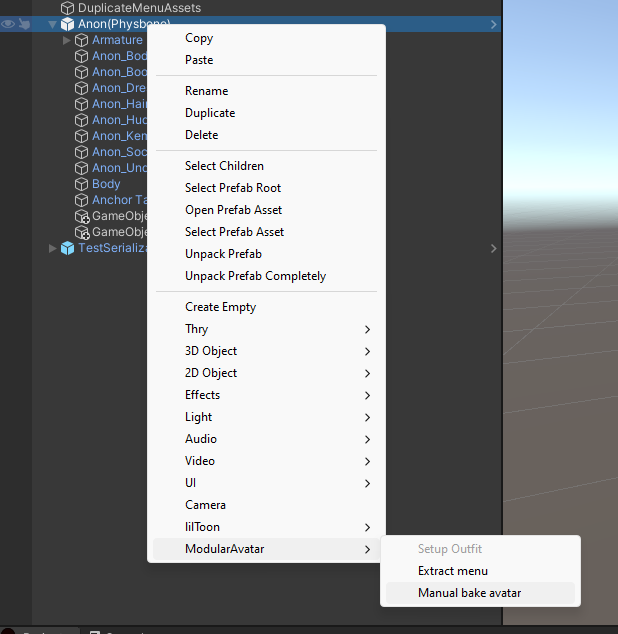Select the Body hierarchy row text
The width and height of the screenshot is (618, 634).
pos(106,184)
